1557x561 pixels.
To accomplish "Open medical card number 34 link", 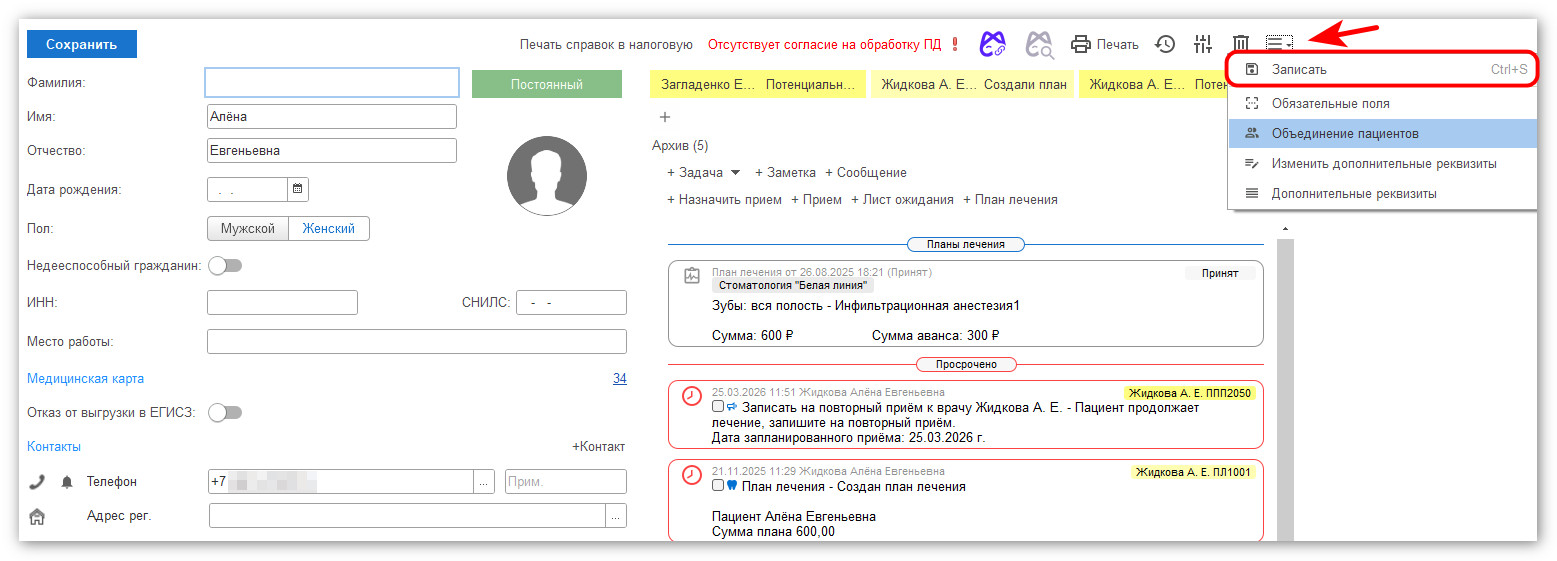I will tap(620, 379).
